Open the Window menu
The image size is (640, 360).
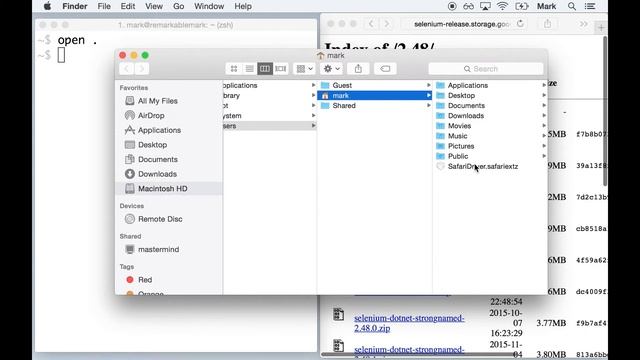(209, 6)
